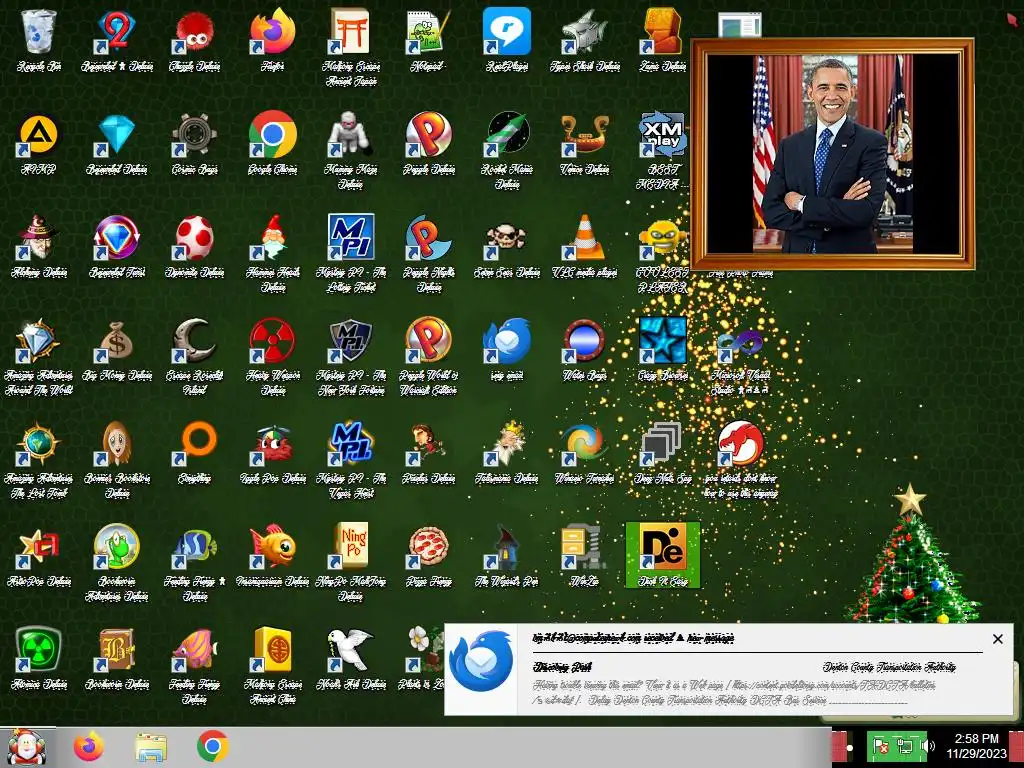
Task: Launch the Bookworm Adventures Deluxe icon
Action: click(x=116, y=548)
